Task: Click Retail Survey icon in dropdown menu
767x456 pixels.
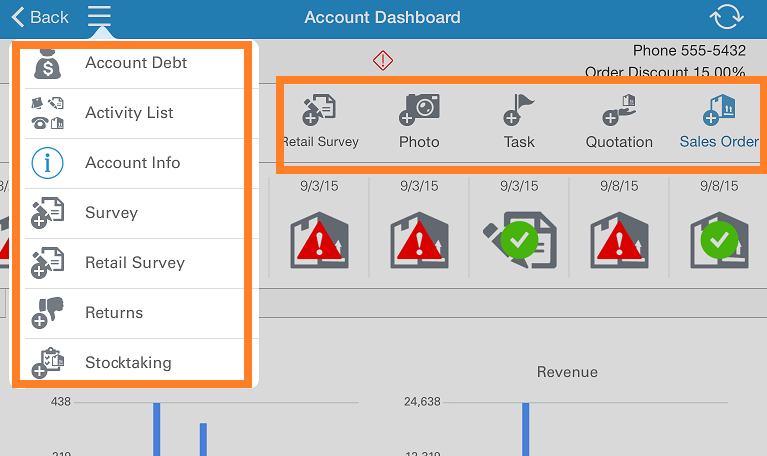Action: [47, 263]
